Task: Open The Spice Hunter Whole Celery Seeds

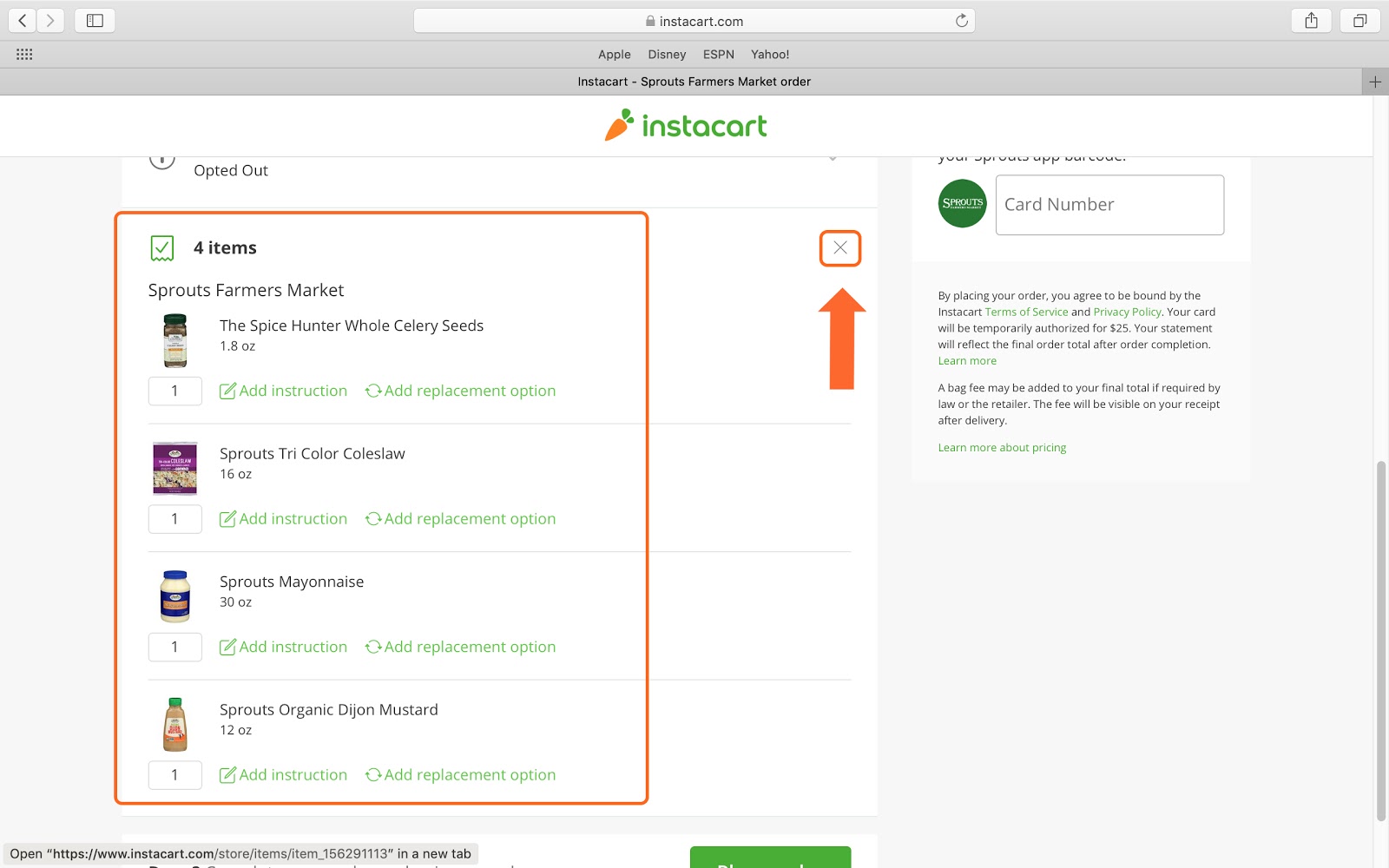Action: (352, 325)
